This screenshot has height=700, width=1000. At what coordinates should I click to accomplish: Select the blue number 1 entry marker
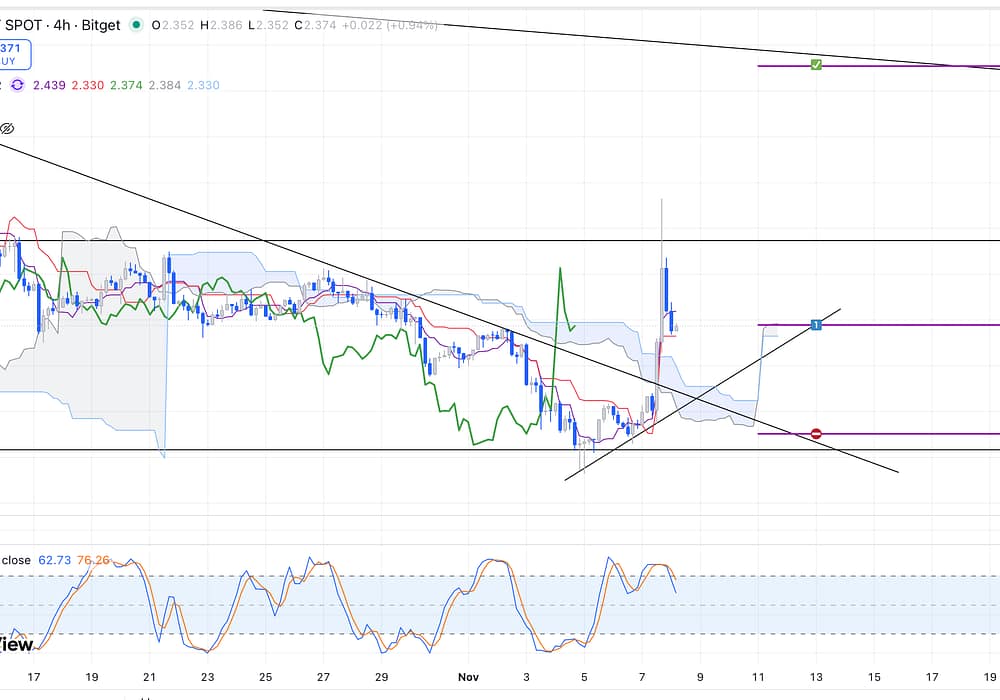pos(816,325)
